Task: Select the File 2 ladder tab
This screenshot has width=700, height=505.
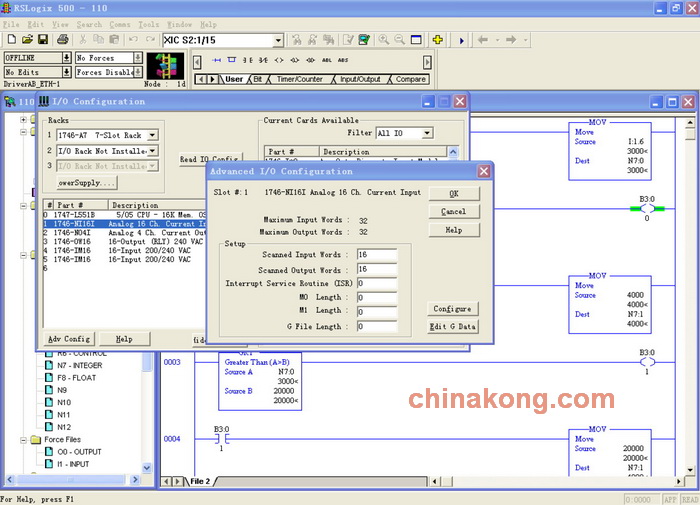Action: click(200, 481)
